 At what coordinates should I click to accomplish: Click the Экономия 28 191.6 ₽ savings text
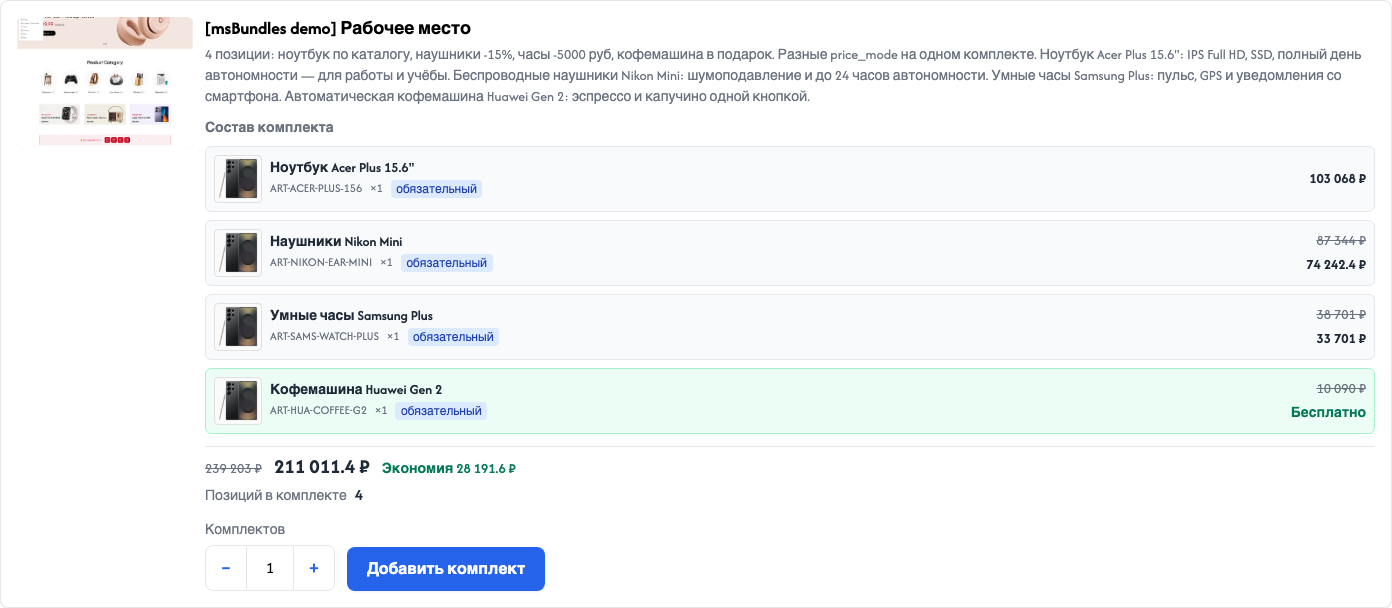pyautogui.click(x=449, y=468)
